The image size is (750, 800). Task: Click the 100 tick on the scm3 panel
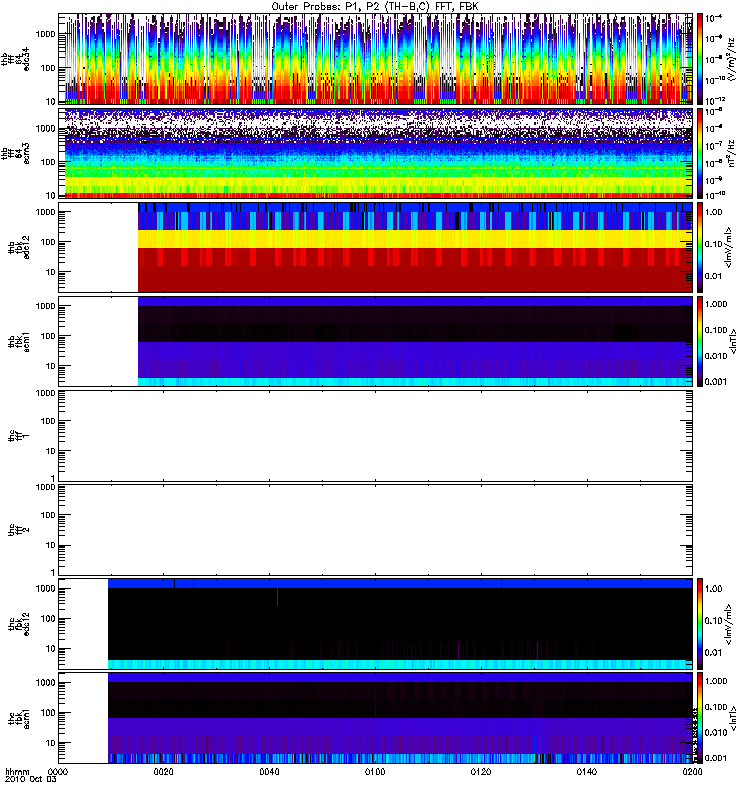(x=48, y=162)
